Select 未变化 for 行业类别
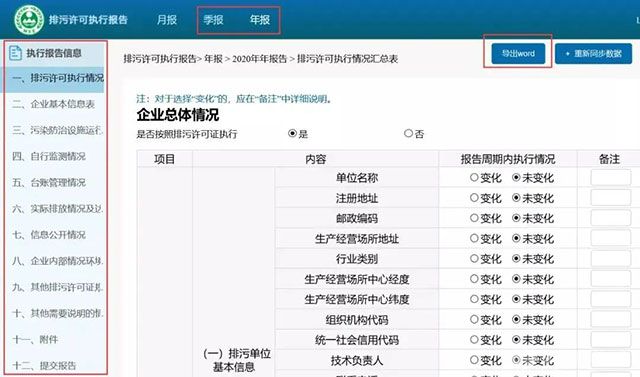Image resolution: width=640 pixels, height=377 pixels. 516,259
